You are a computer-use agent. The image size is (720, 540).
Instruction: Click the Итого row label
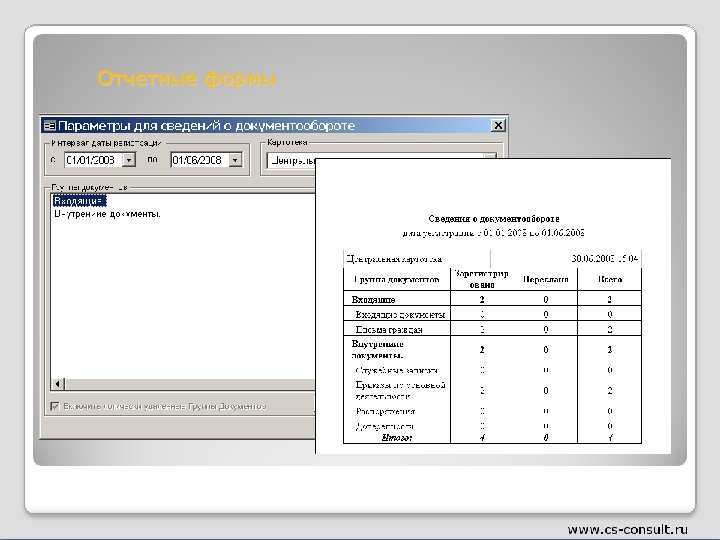[397, 438]
